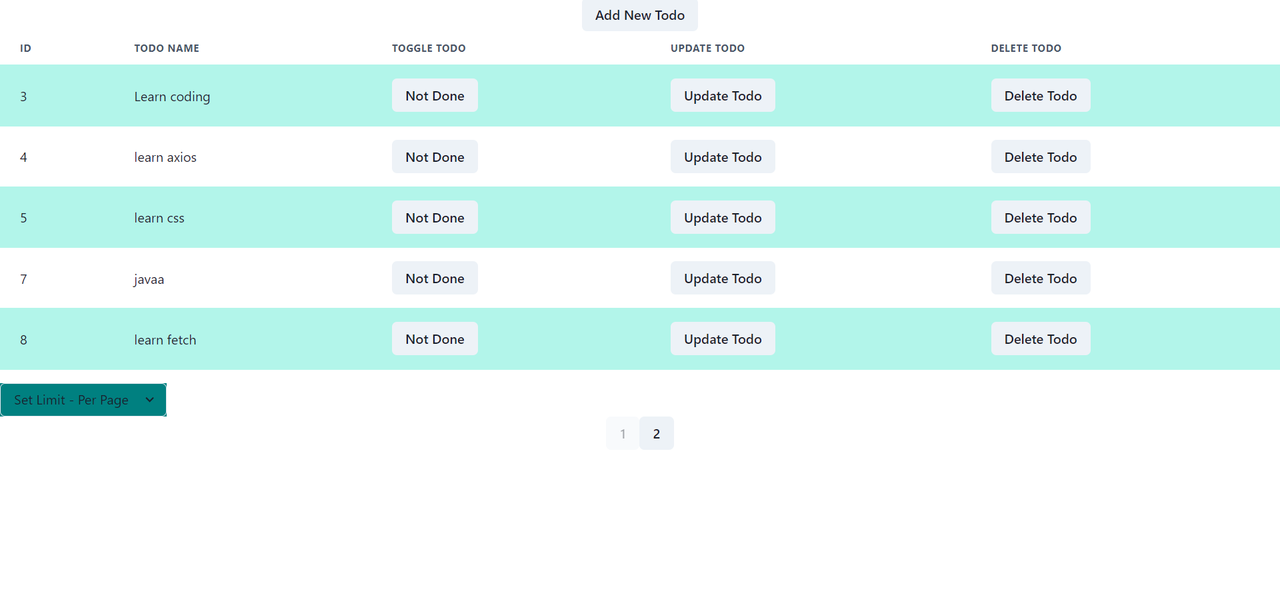The height and width of the screenshot is (595, 1280).
Task: Select the 'learn axios' todo name
Action: [165, 157]
